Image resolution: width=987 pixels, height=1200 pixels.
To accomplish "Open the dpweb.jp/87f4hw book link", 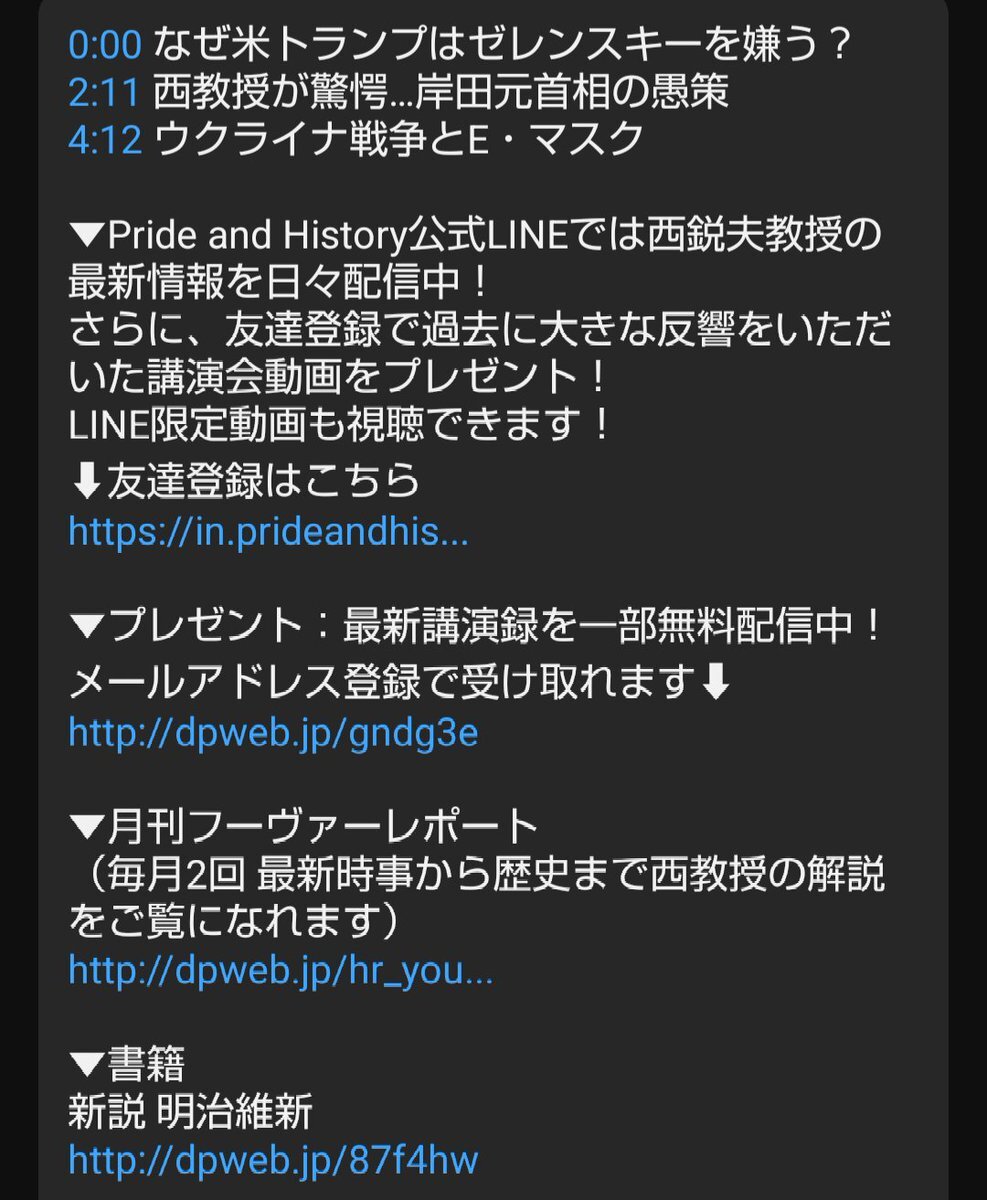I will click(x=273, y=1160).
